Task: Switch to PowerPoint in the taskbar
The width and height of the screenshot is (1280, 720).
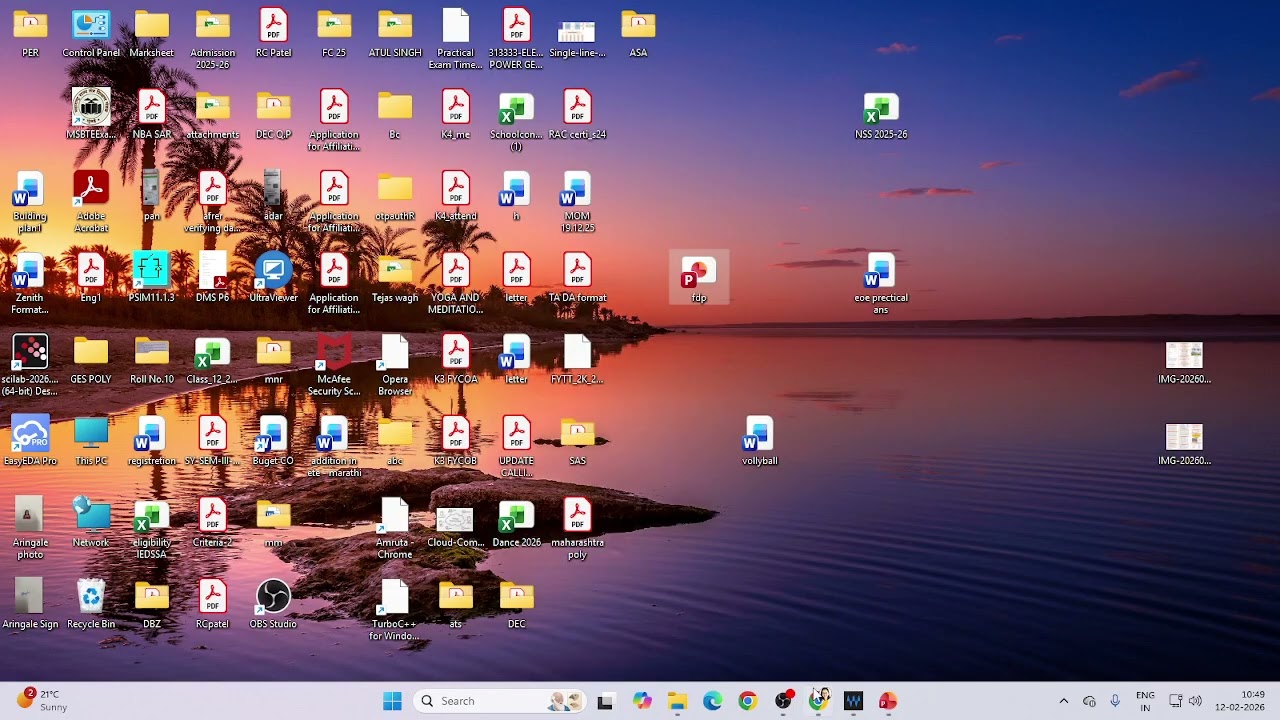Action: 888,701
